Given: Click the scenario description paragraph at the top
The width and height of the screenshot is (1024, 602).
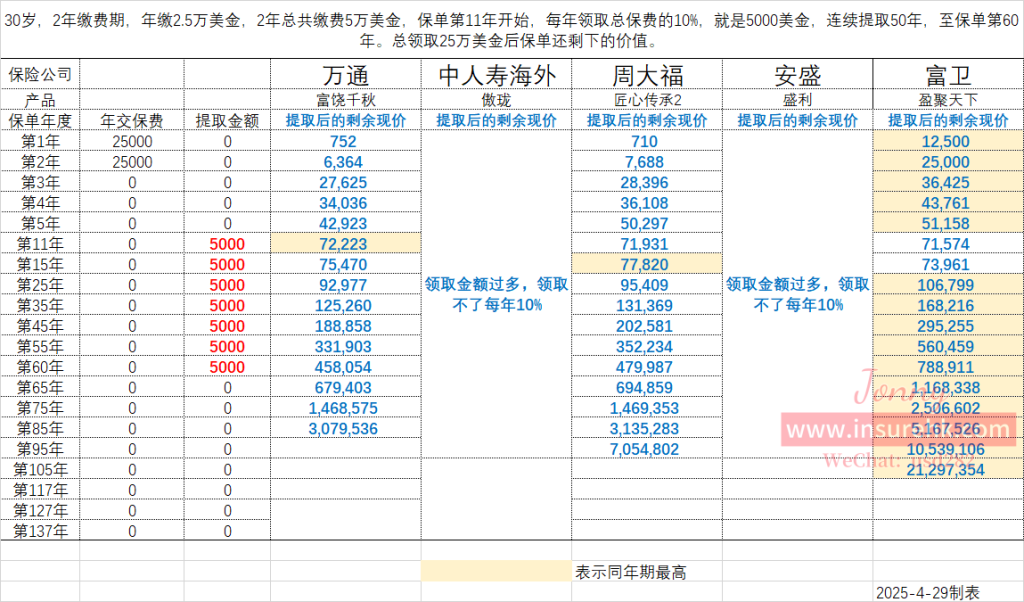Looking at the screenshot, I should (512, 30).
